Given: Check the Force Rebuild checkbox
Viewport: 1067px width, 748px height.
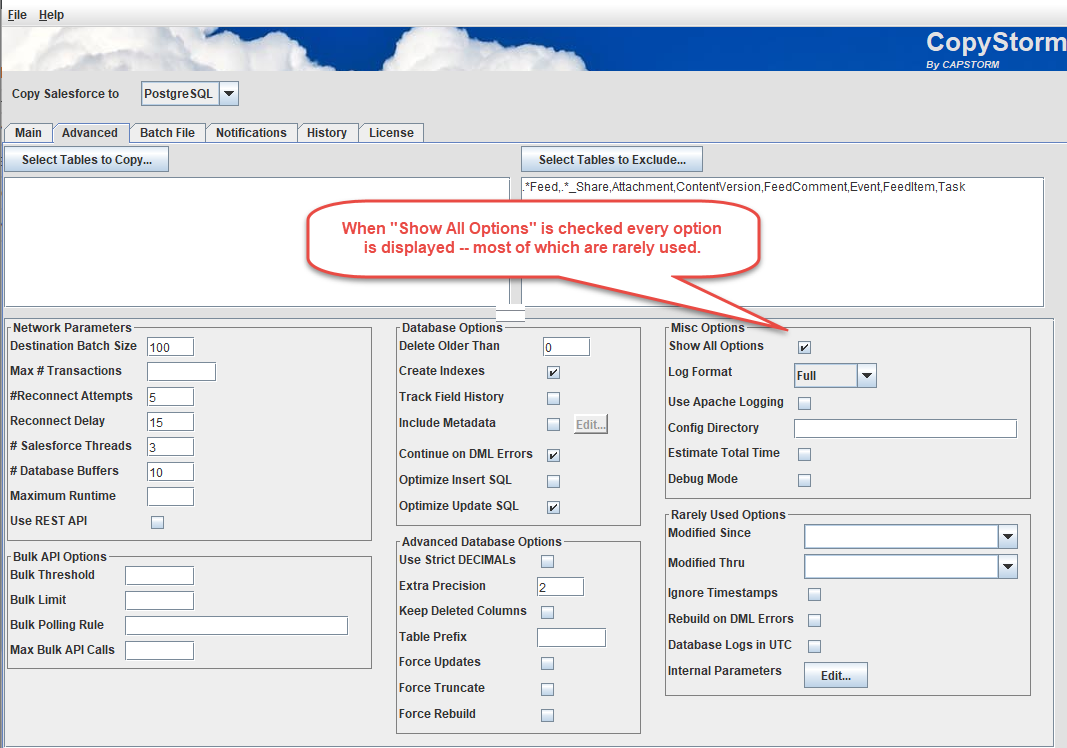Looking at the screenshot, I should [547, 715].
